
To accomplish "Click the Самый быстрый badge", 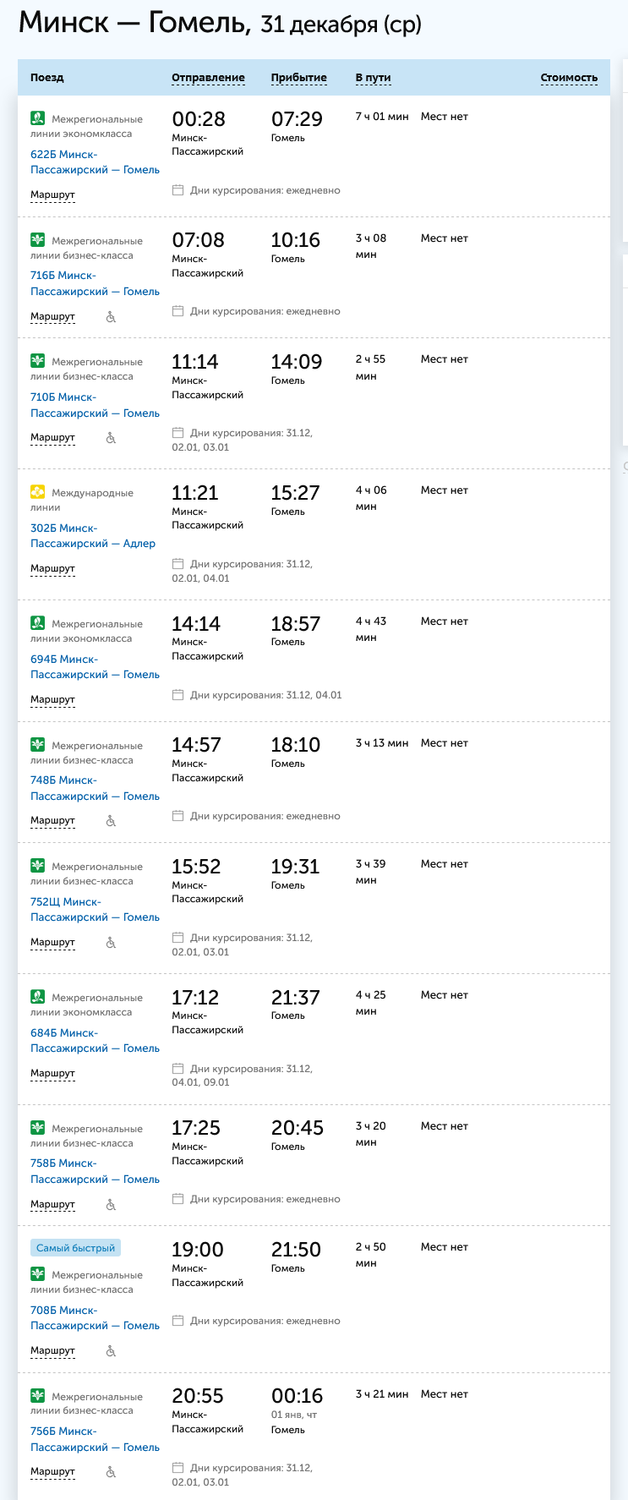I will tap(76, 1248).
